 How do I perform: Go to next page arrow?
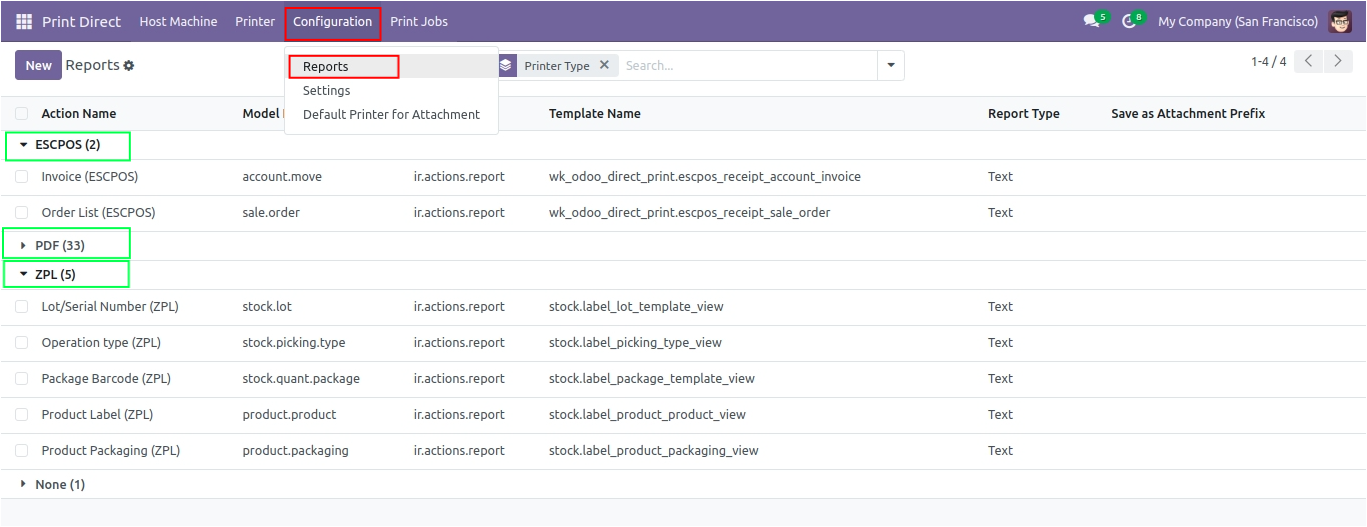[1338, 62]
